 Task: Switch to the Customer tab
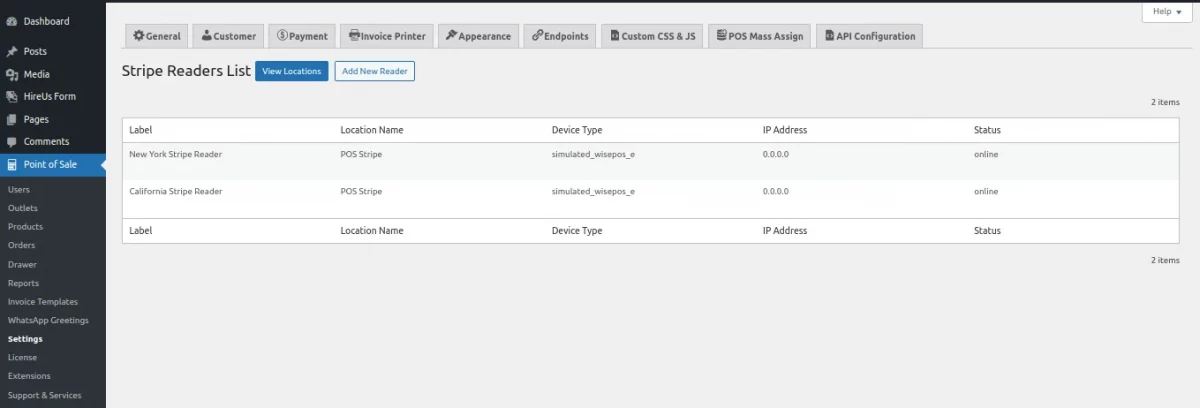pyautogui.click(x=228, y=36)
